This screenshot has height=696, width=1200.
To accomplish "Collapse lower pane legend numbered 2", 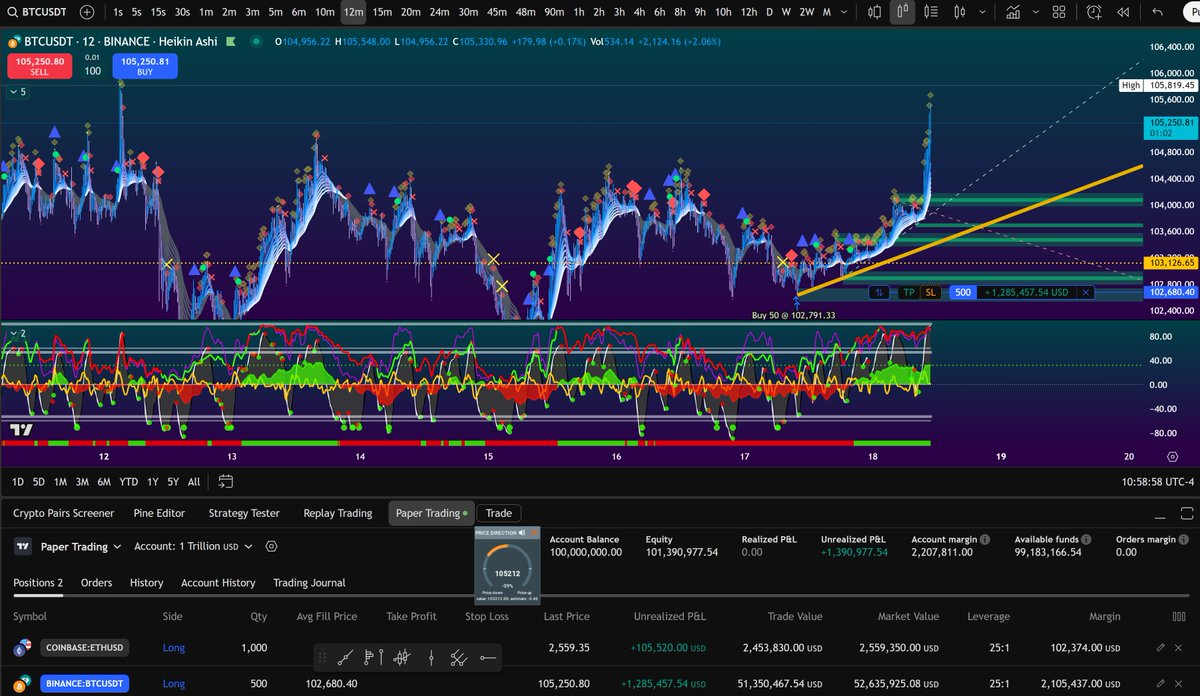I will (17, 333).
